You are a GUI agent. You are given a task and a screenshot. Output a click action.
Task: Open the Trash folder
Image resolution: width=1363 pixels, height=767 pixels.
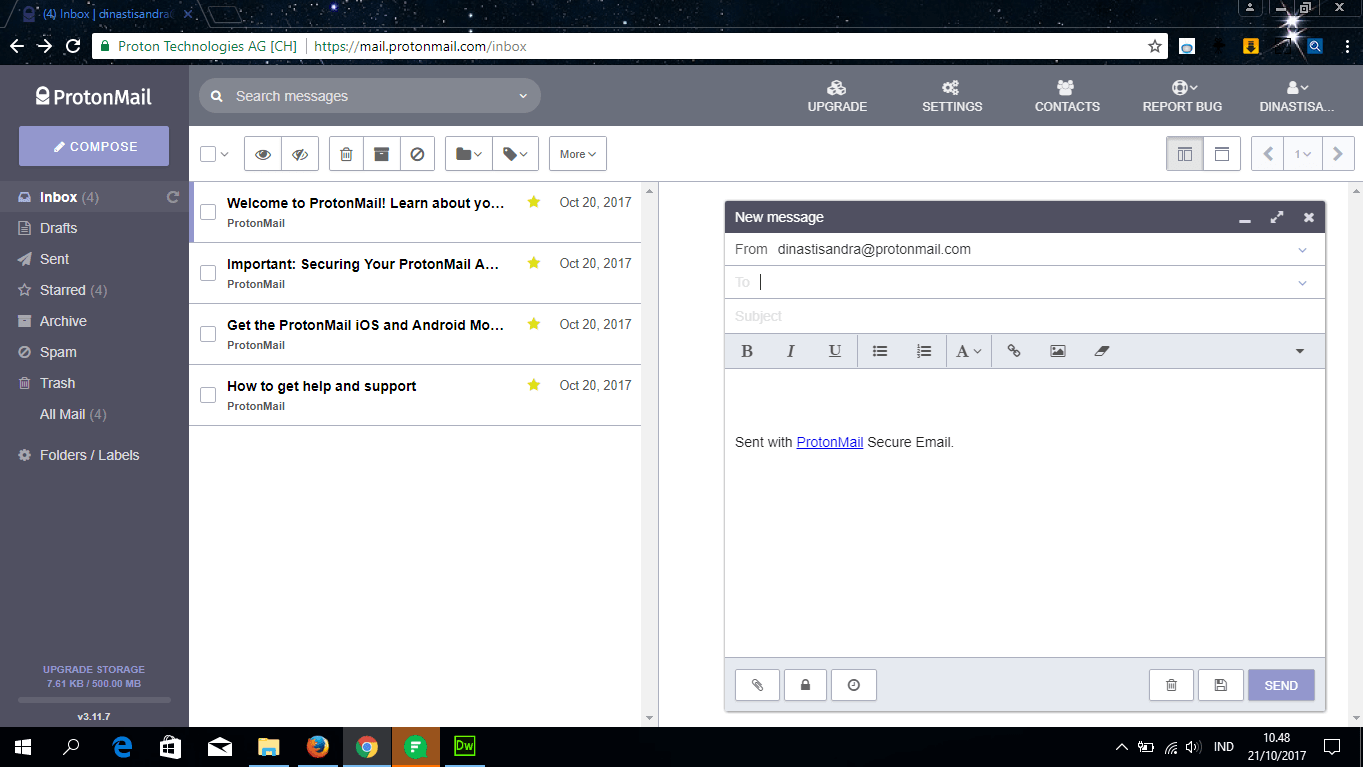pos(57,383)
